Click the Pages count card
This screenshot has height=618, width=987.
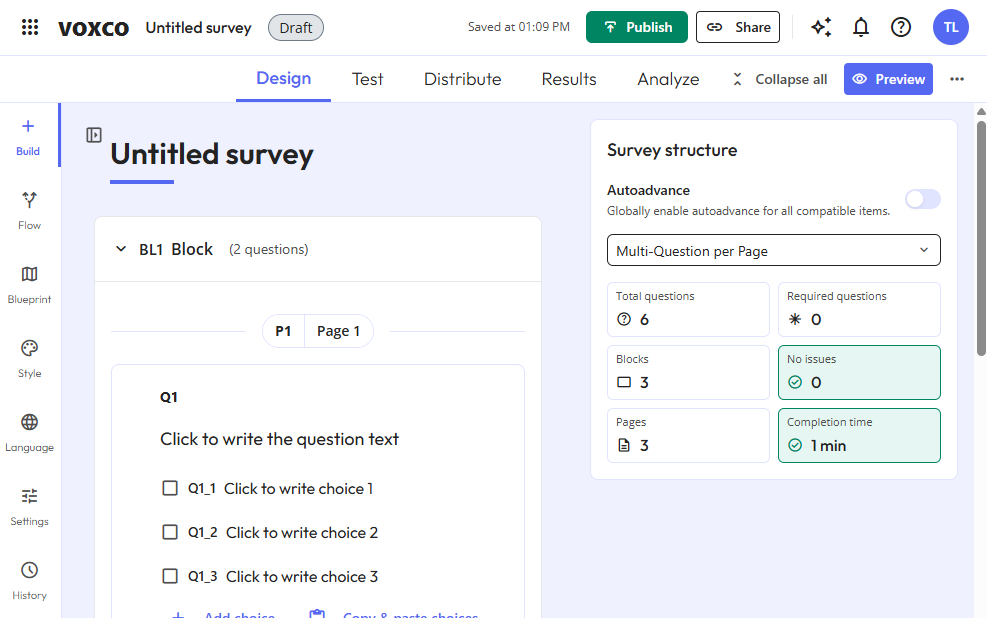coord(688,435)
